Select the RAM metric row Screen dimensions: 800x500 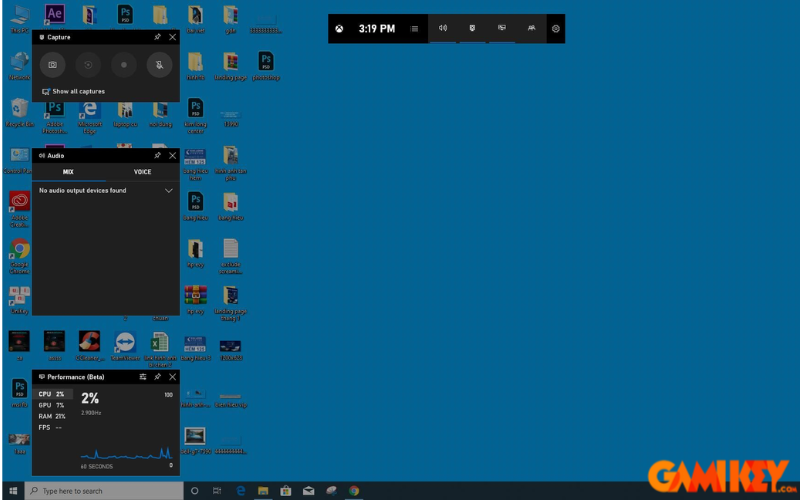tap(53, 416)
